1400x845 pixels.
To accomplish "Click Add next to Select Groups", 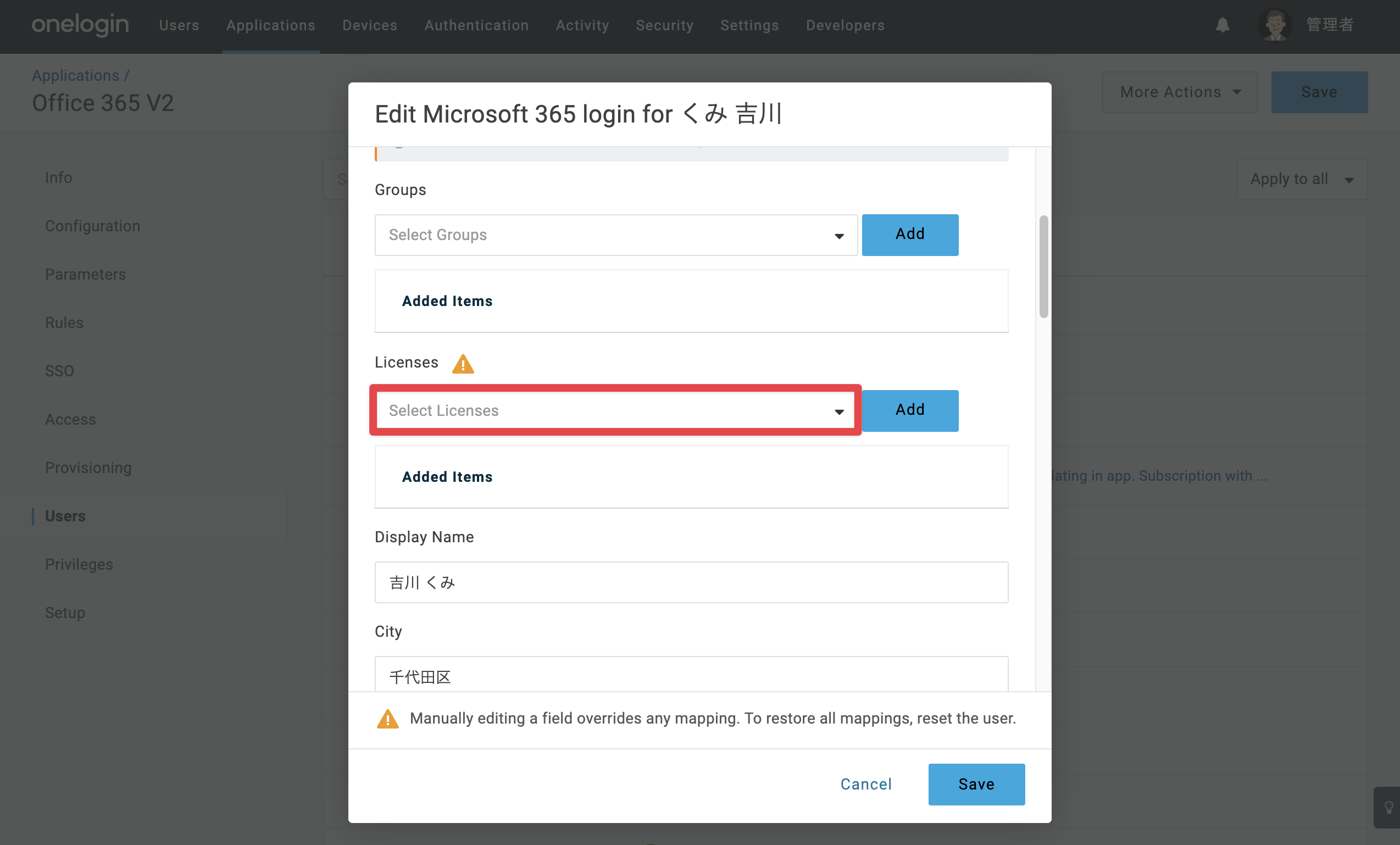I will click(910, 235).
